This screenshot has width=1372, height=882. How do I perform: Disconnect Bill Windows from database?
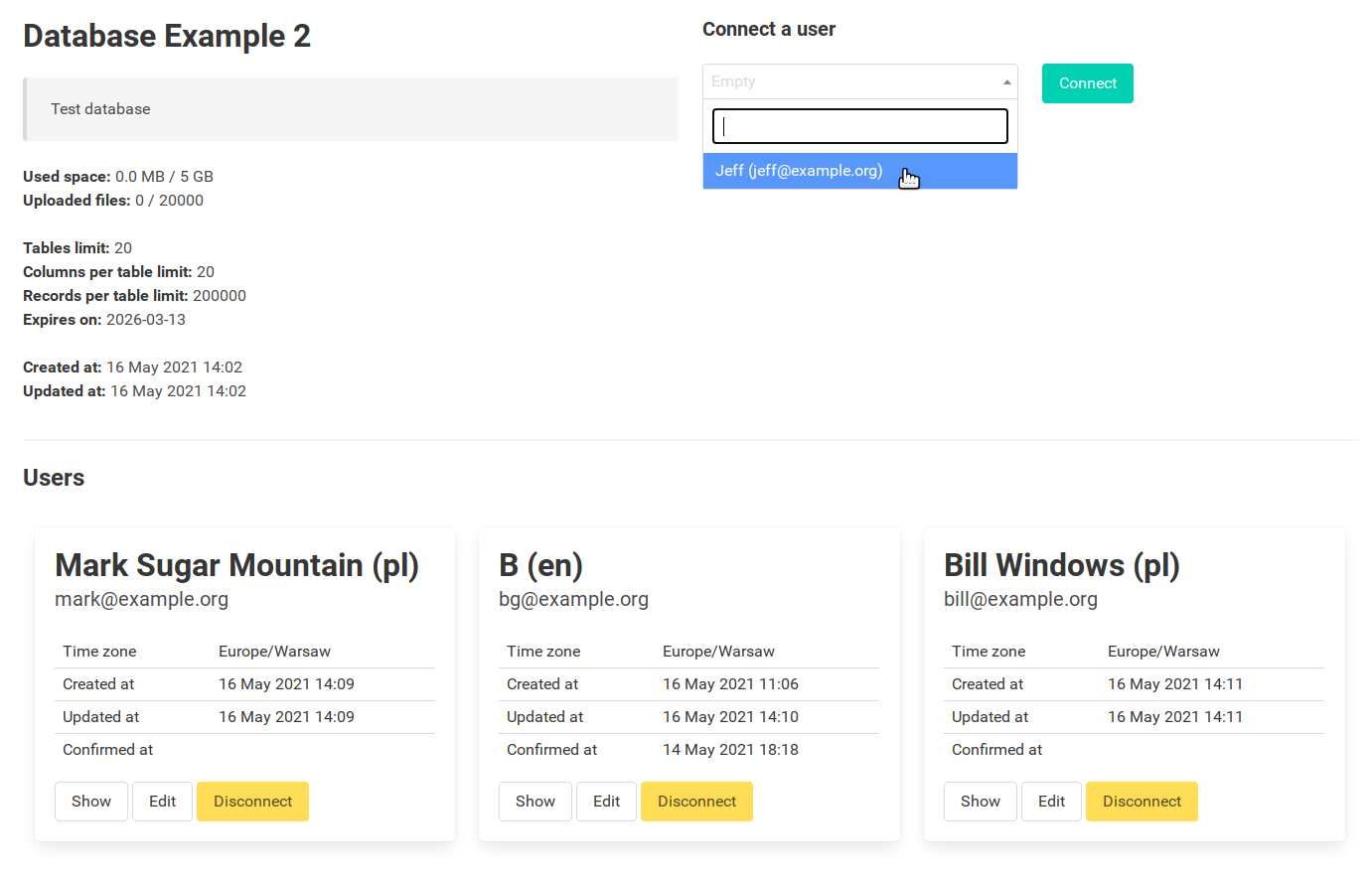point(1142,802)
